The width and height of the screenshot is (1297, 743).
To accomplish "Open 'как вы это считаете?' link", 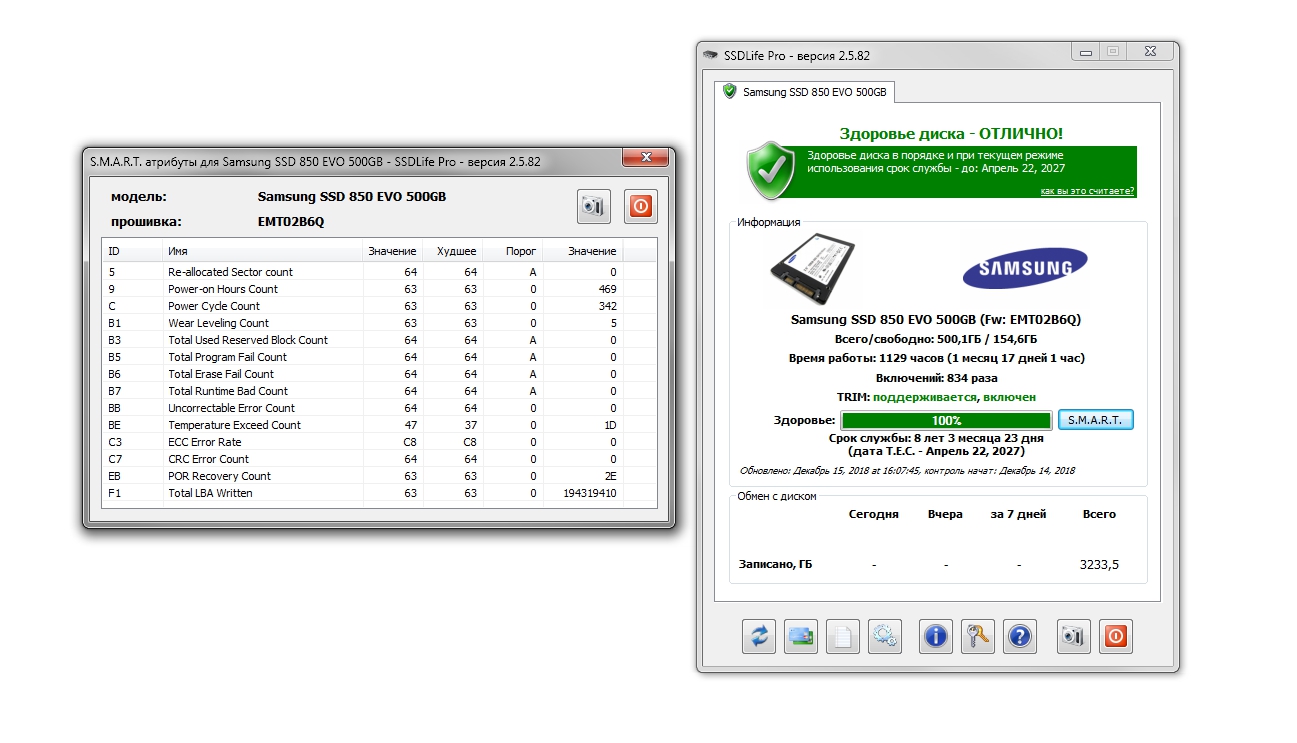I will point(1087,190).
